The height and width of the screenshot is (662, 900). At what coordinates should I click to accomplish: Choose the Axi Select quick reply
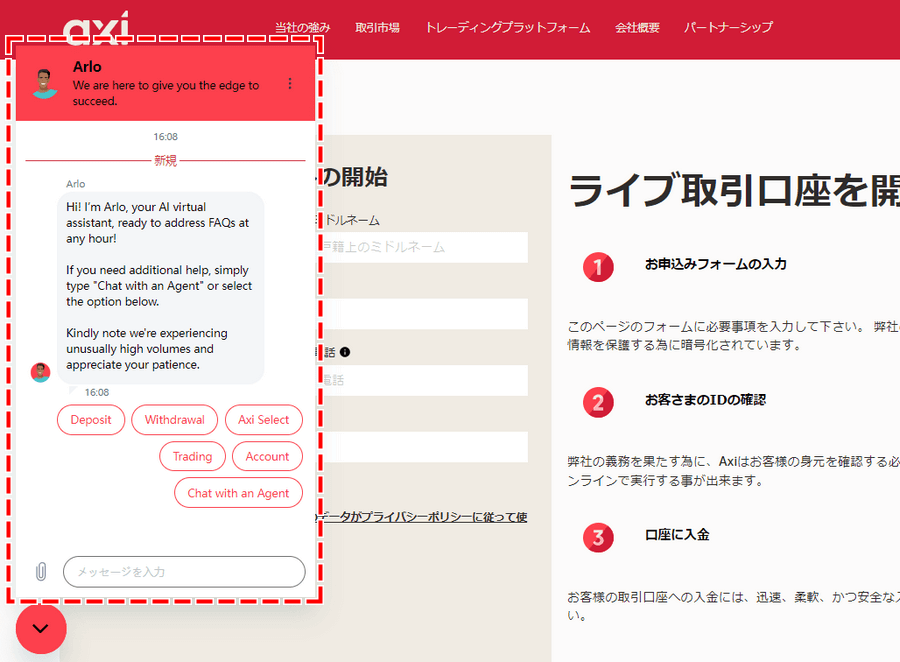click(263, 420)
